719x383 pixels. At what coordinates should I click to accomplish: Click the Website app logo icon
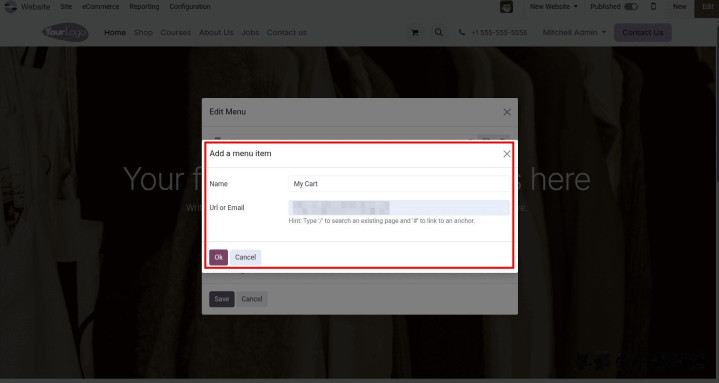tap(10, 7)
